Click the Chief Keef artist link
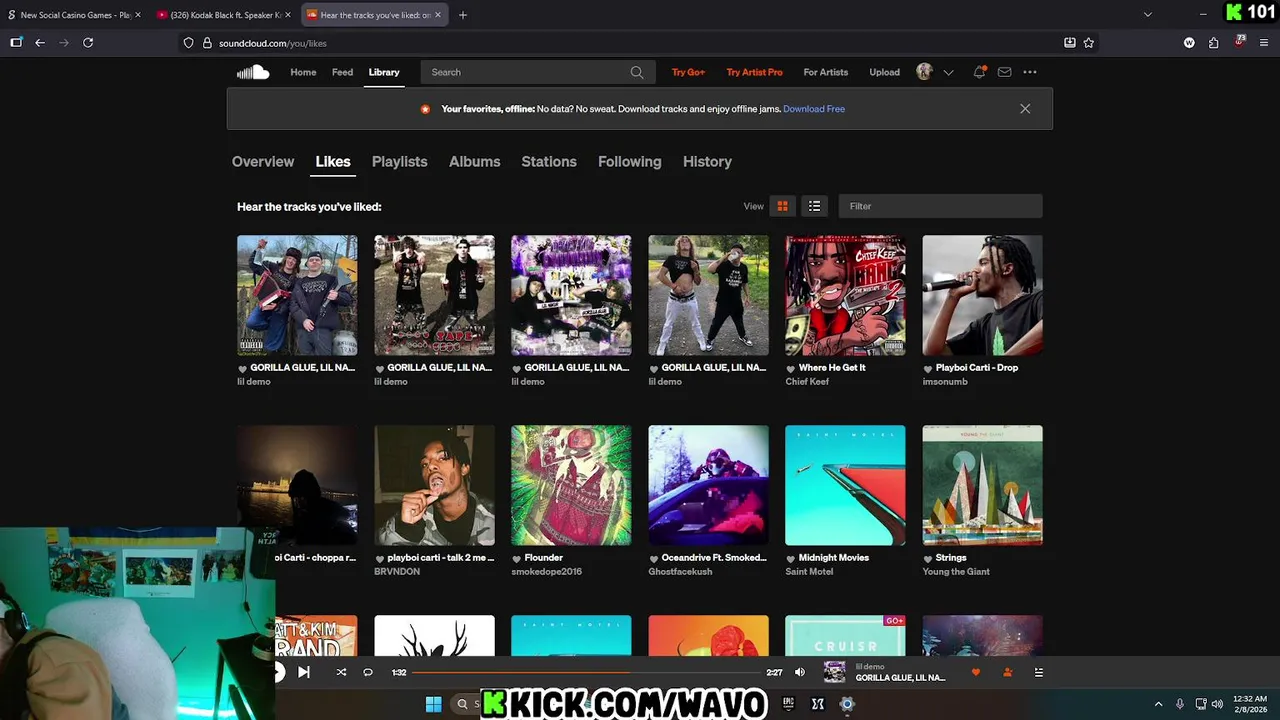 (807, 381)
